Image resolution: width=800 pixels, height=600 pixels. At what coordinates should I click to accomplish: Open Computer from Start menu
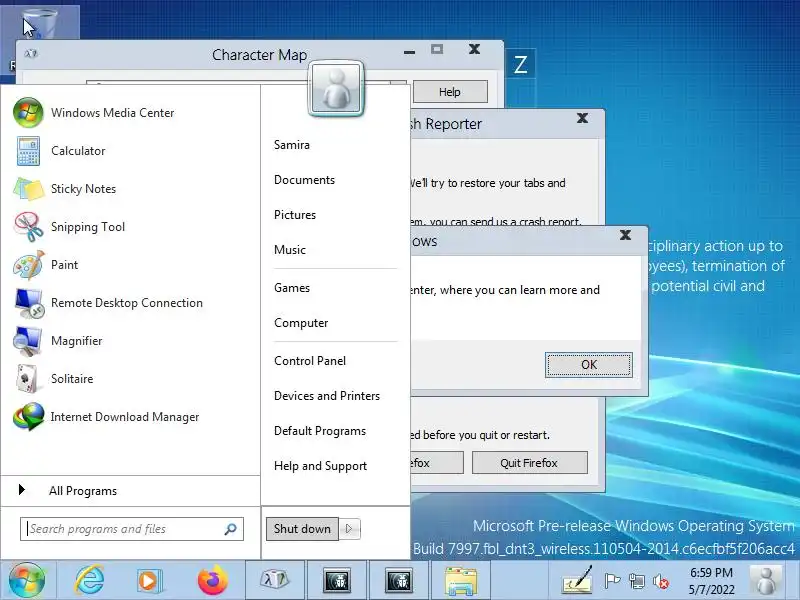click(x=301, y=323)
